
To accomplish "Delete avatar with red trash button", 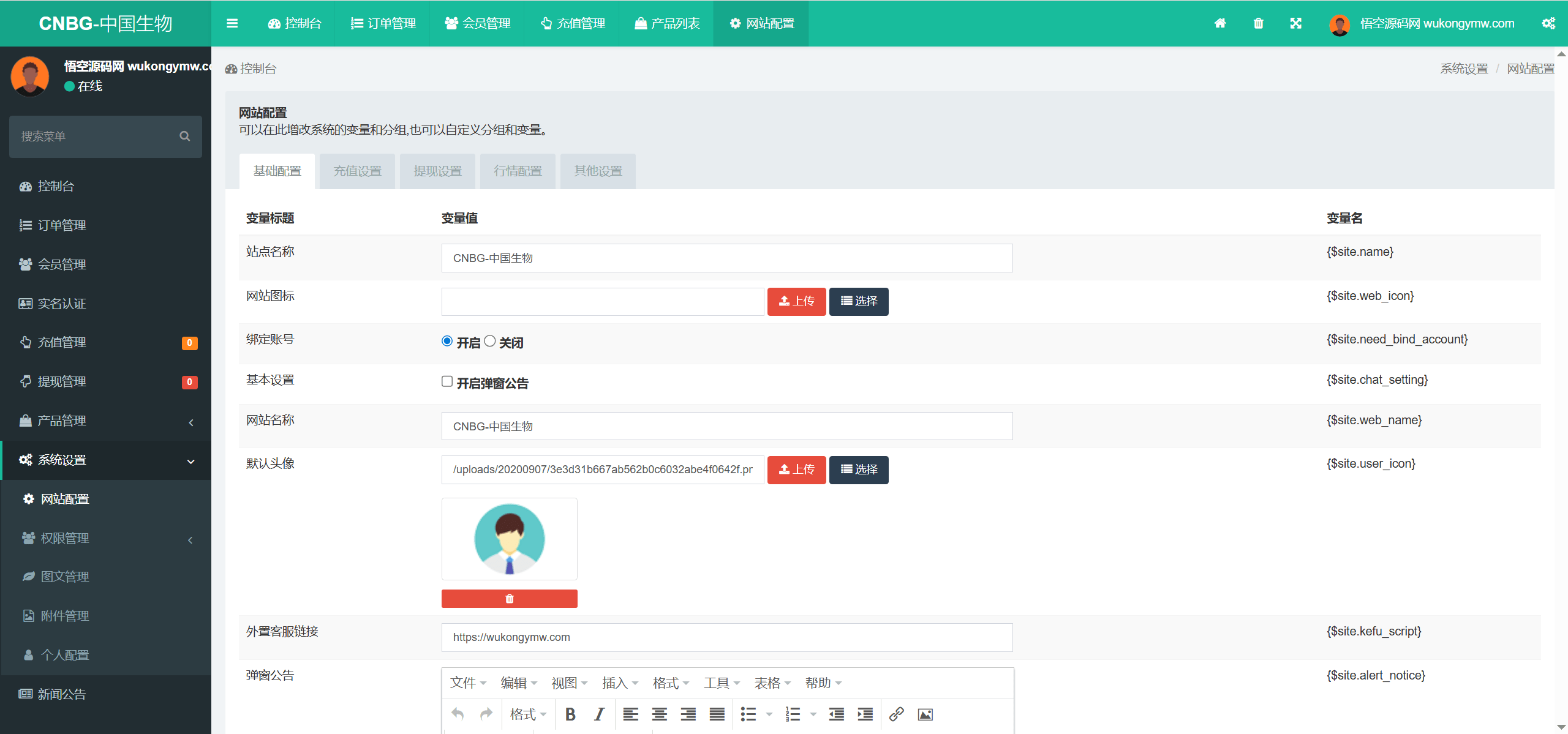I will coord(509,598).
